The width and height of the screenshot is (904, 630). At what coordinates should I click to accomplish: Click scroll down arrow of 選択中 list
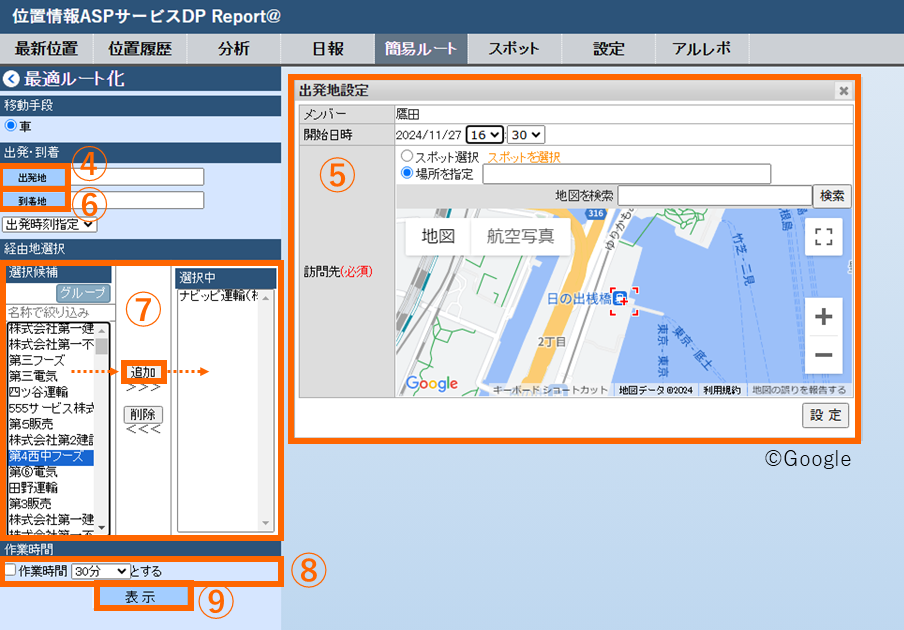point(265,523)
